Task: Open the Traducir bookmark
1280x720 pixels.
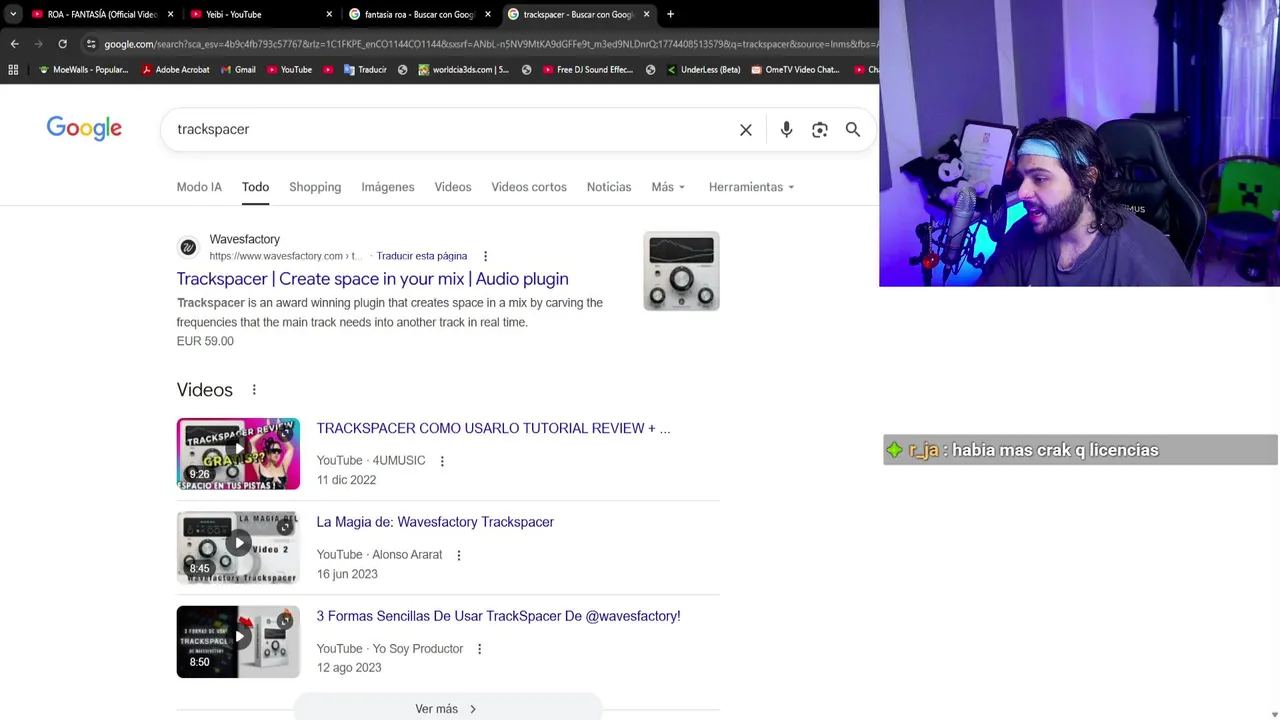Action: pos(365,70)
